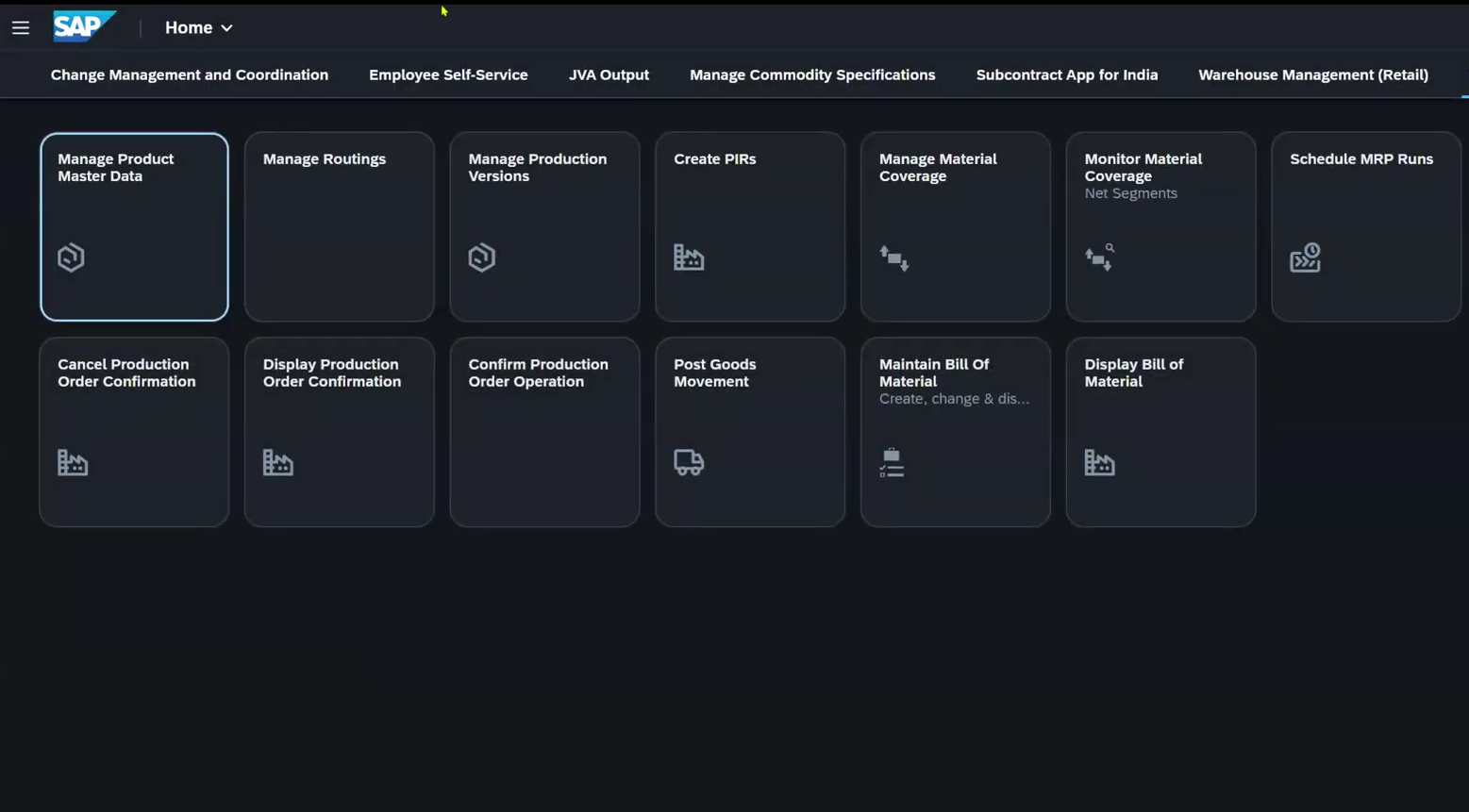Switch to Change Management and Coordination tab
Screen dimensions: 1469x812
tap(190, 75)
